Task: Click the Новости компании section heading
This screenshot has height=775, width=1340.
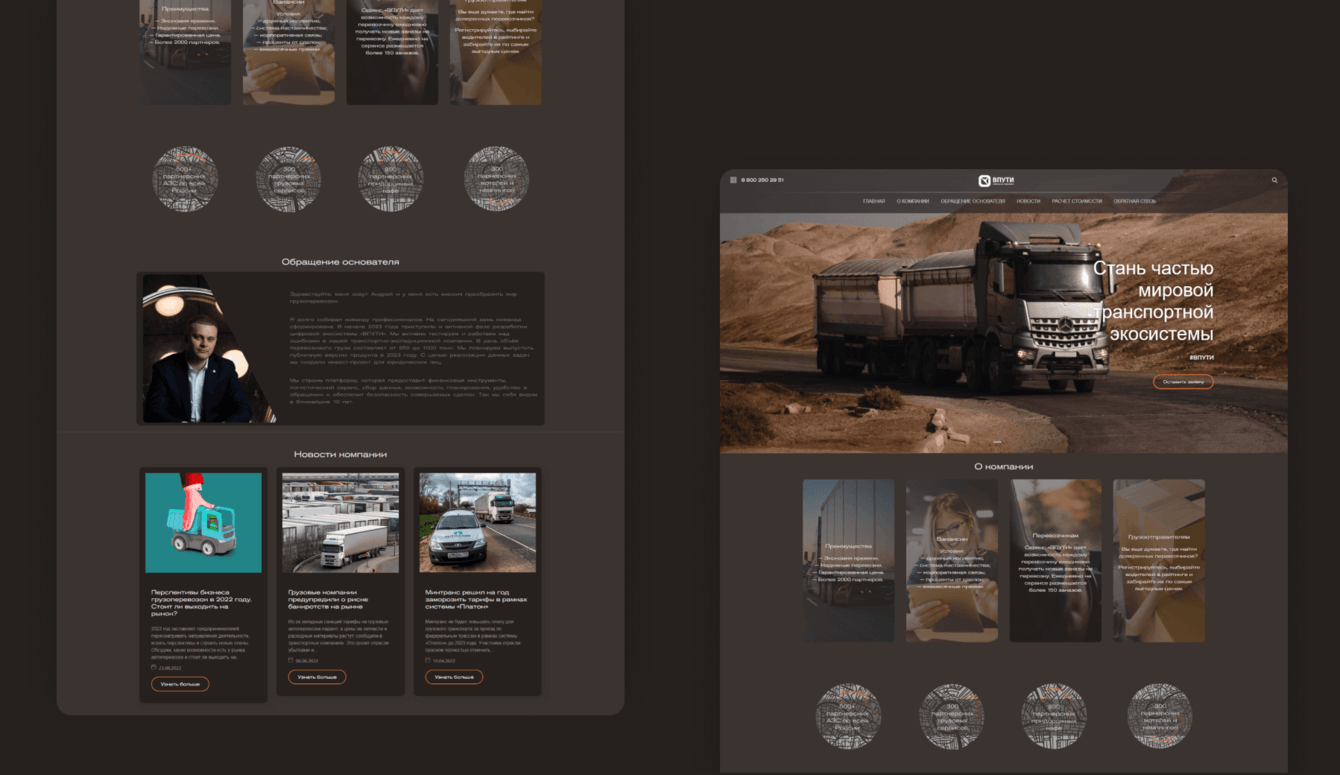Action: tap(340, 454)
